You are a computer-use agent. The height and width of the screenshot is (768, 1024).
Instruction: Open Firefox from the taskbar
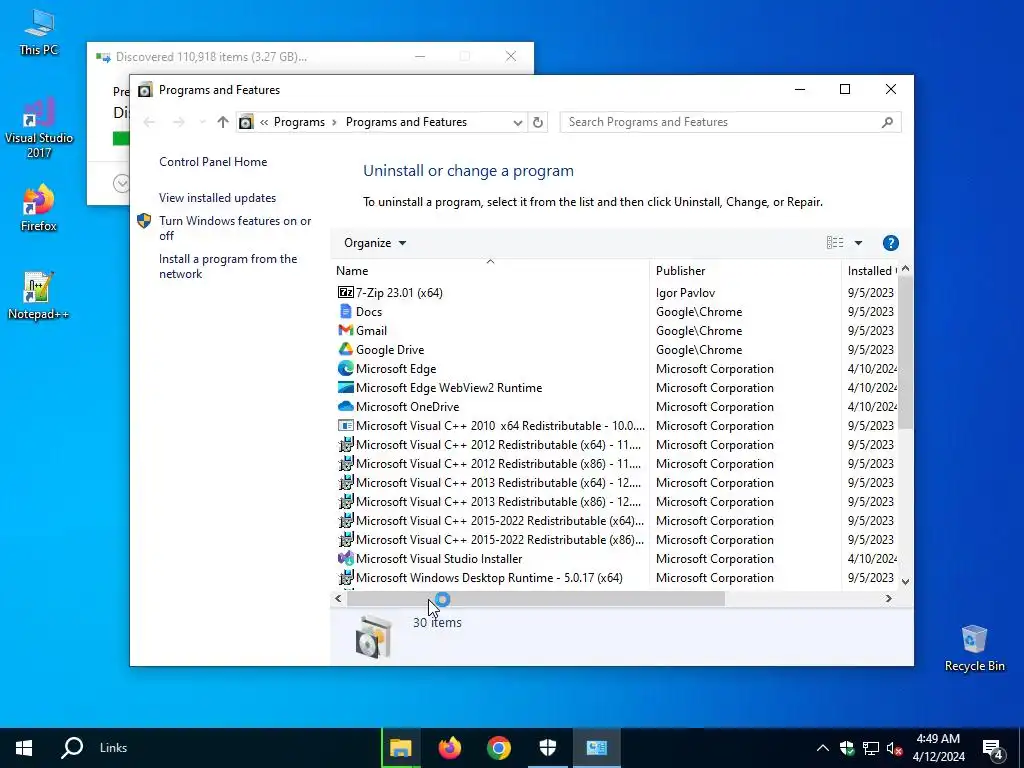pos(449,748)
